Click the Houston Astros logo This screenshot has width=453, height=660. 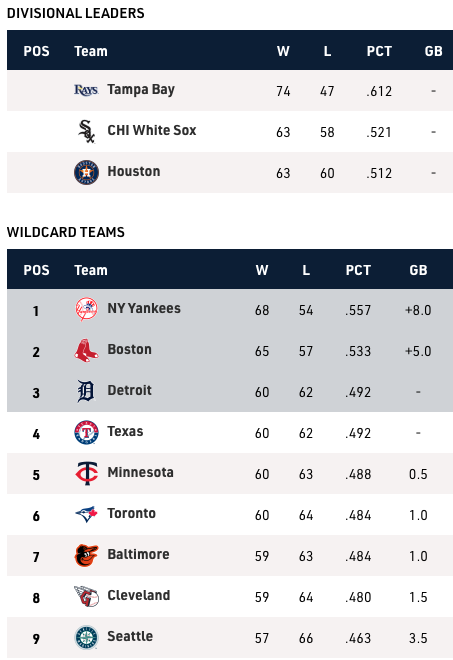pos(86,172)
